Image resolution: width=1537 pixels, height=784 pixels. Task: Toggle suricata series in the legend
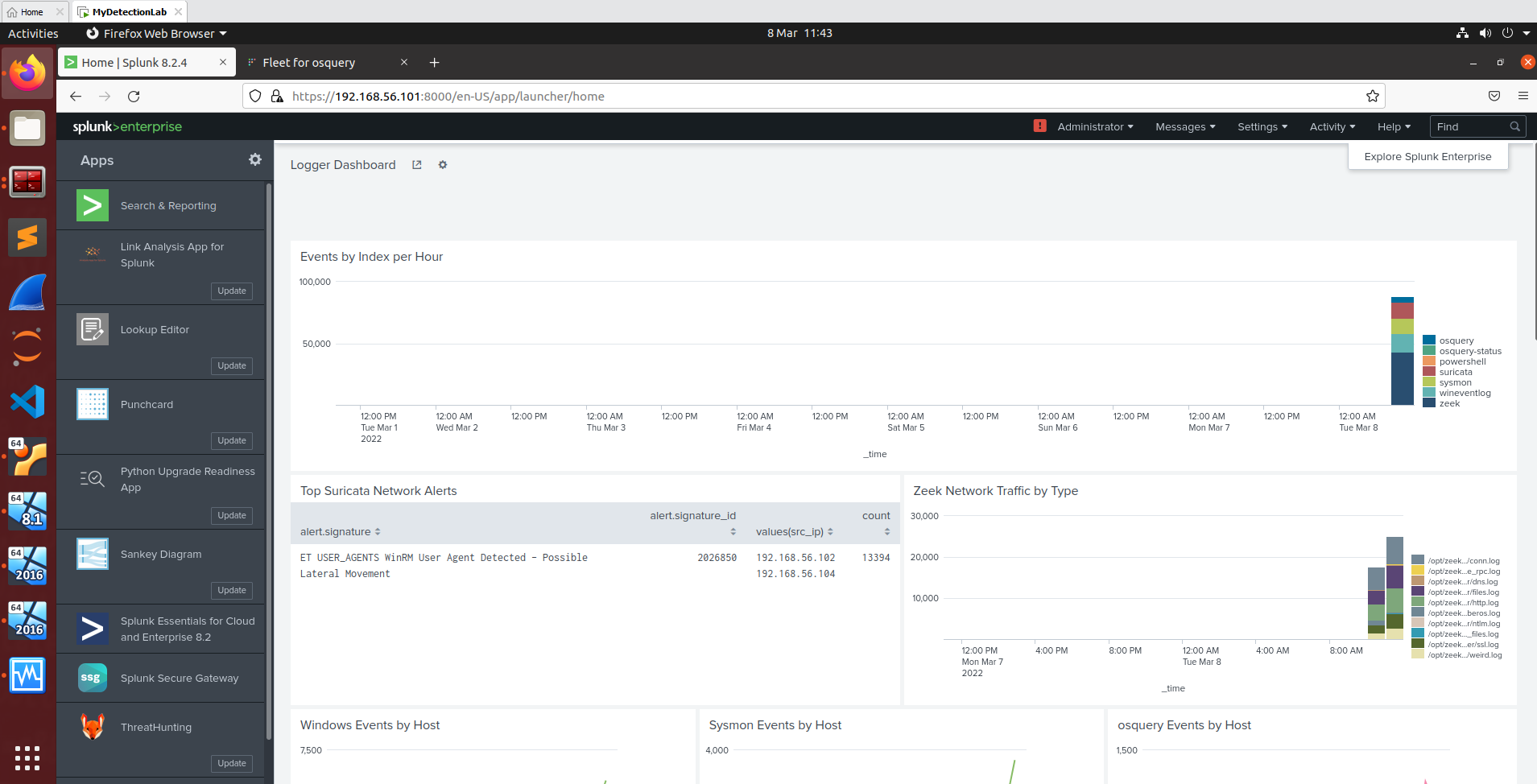tap(1448, 372)
